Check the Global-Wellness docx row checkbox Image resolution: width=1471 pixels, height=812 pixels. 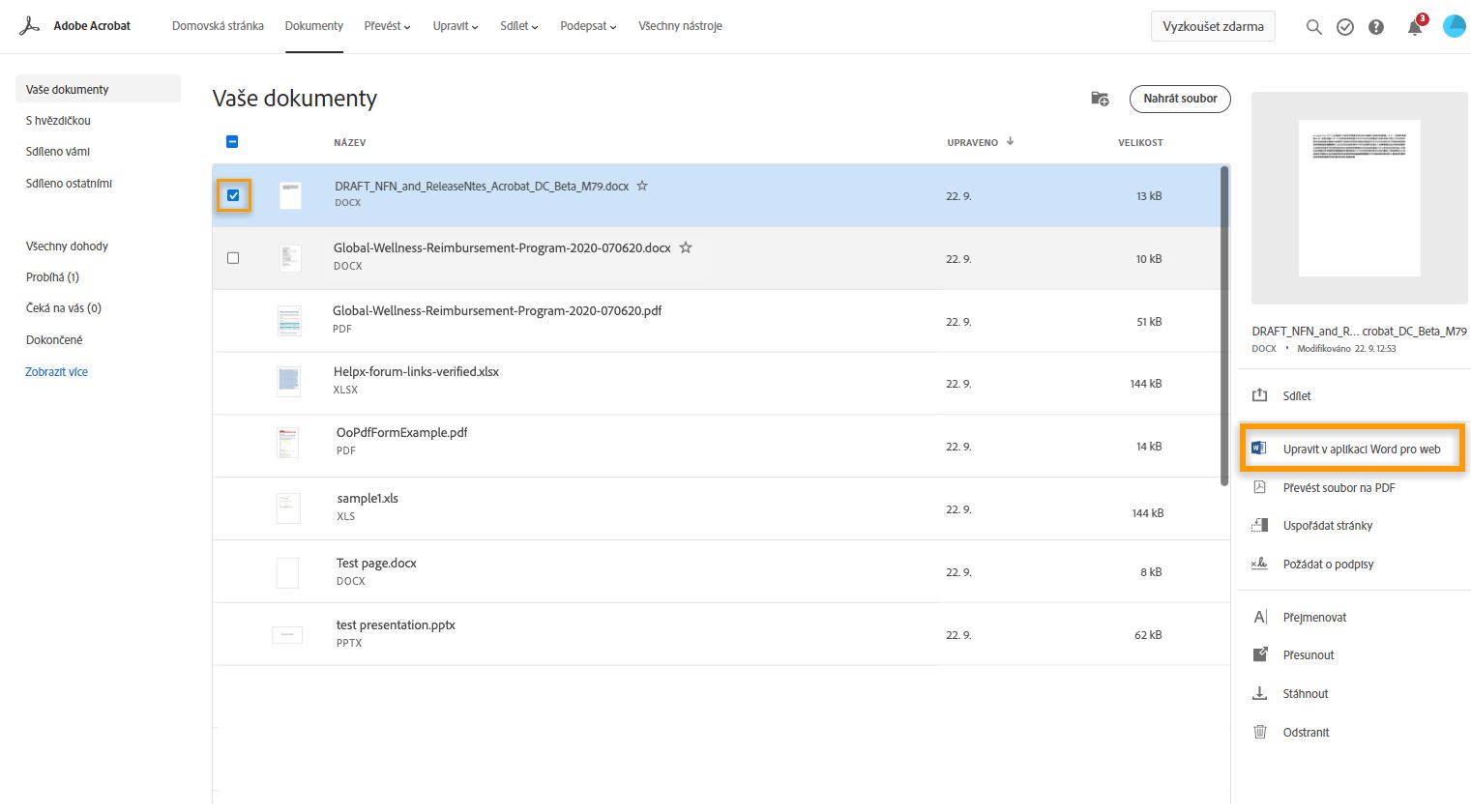coord(233,258)
